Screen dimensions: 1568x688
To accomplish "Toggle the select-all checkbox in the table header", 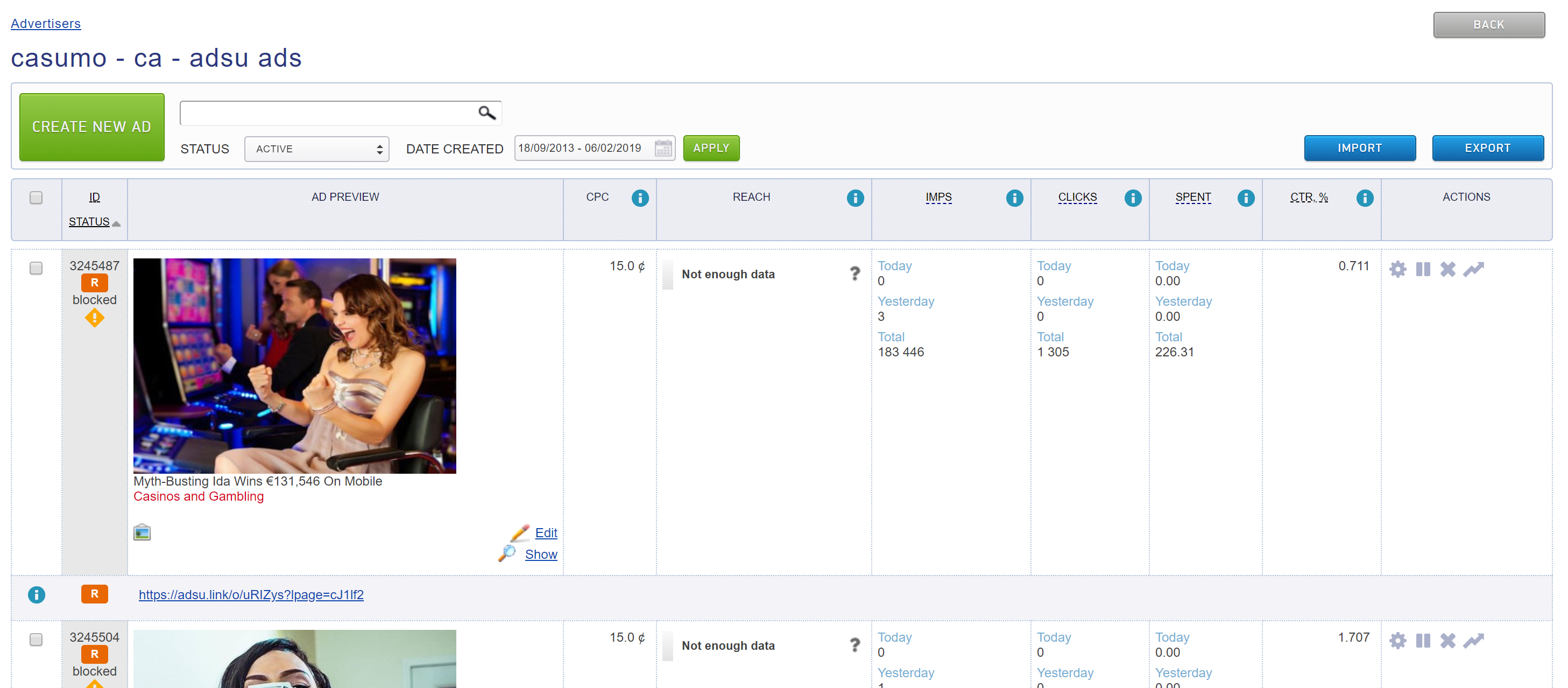I will pyautogui.click(x=36, y=197).
